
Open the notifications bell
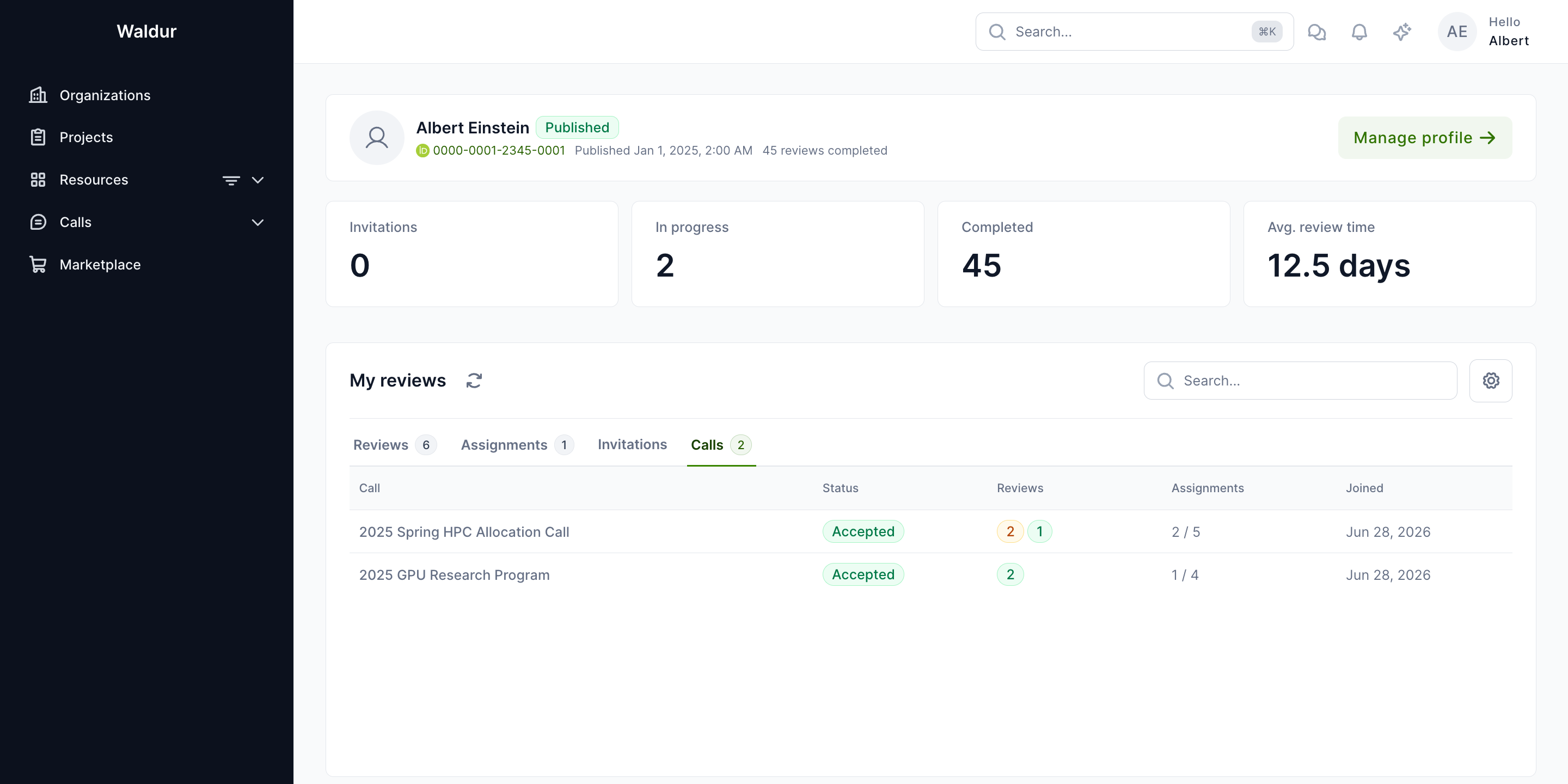click(1359, 32)
